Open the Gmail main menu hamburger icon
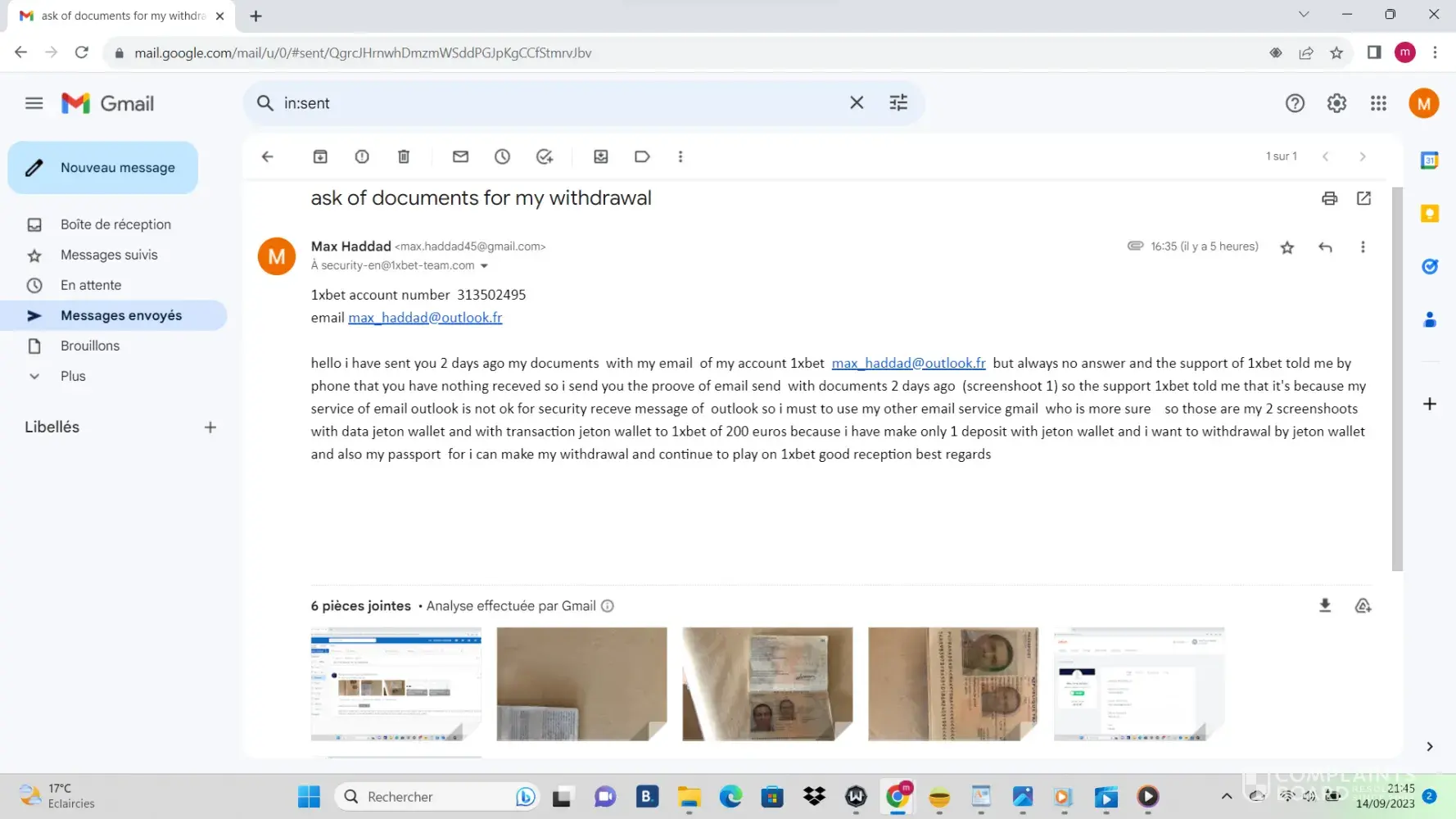Image resolution: width=1456 pixels, height=819 pixels. (x=34, y=103)
